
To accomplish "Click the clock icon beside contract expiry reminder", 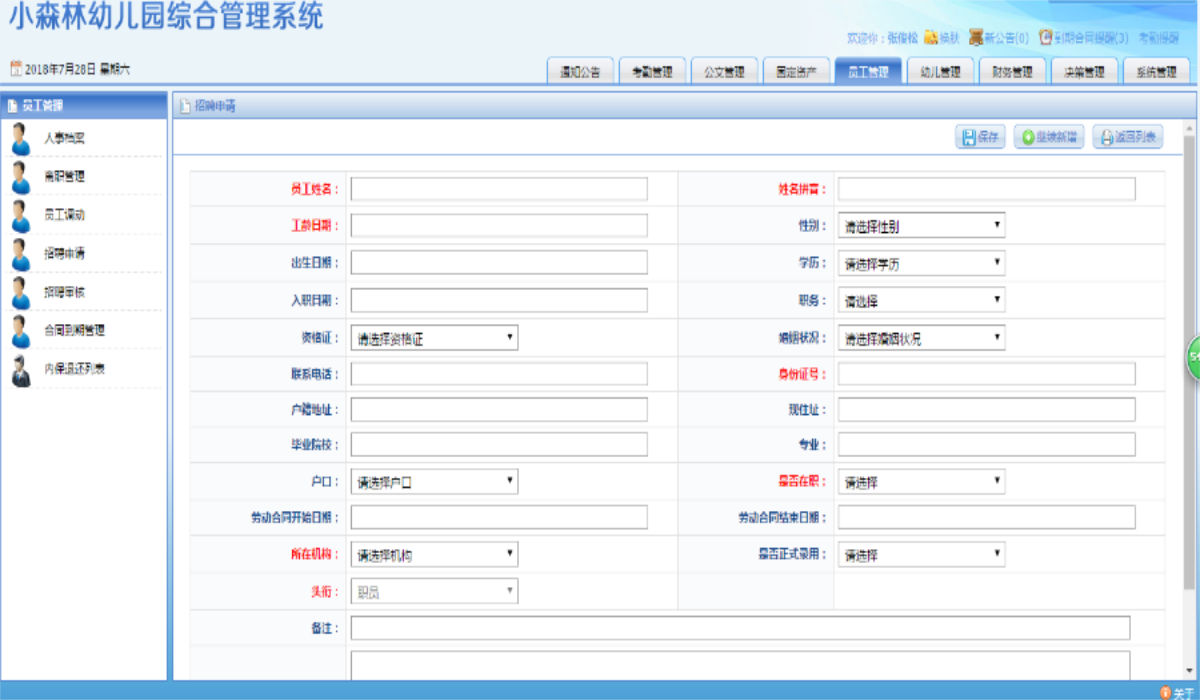I will pyautogui.click(x=1046, y=37).
